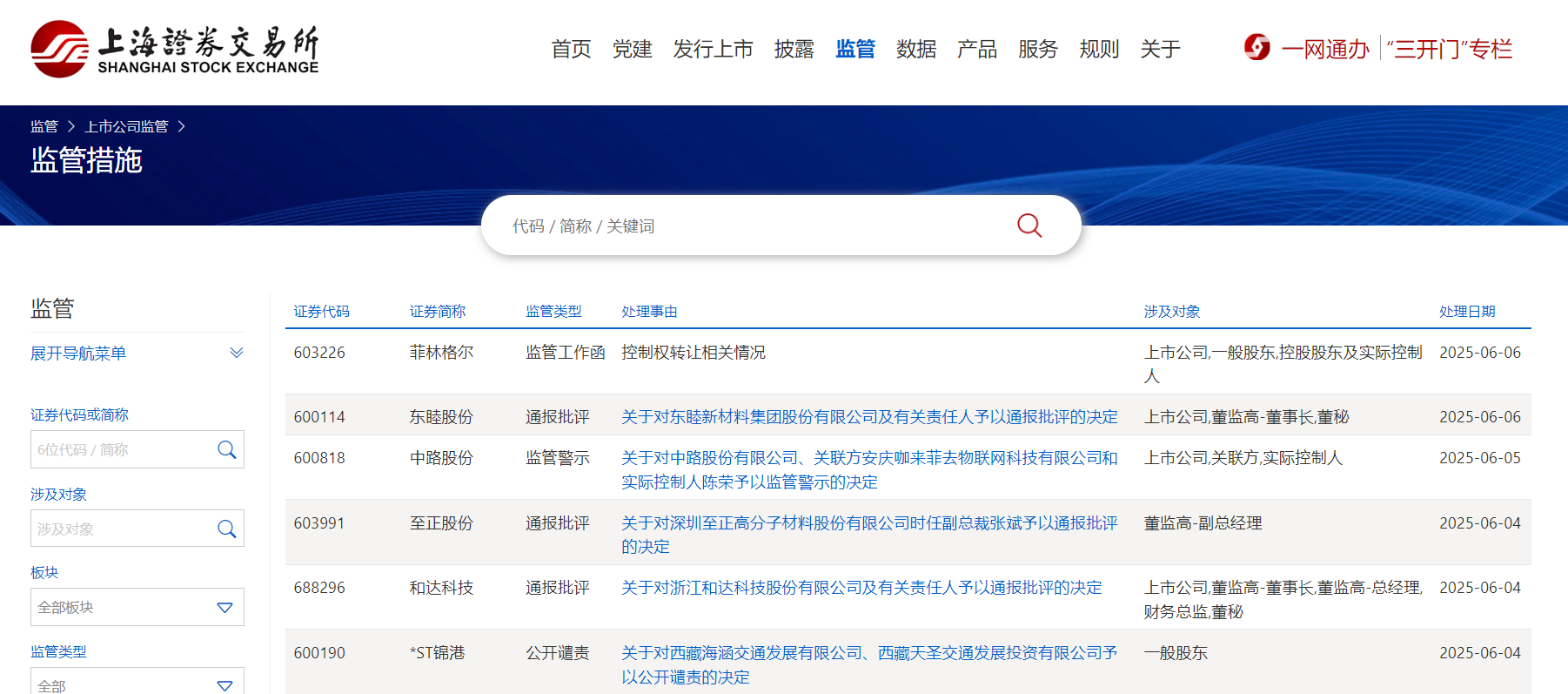Open 浙江和达科技 通报批评 decision link

(x=861, y=588)
